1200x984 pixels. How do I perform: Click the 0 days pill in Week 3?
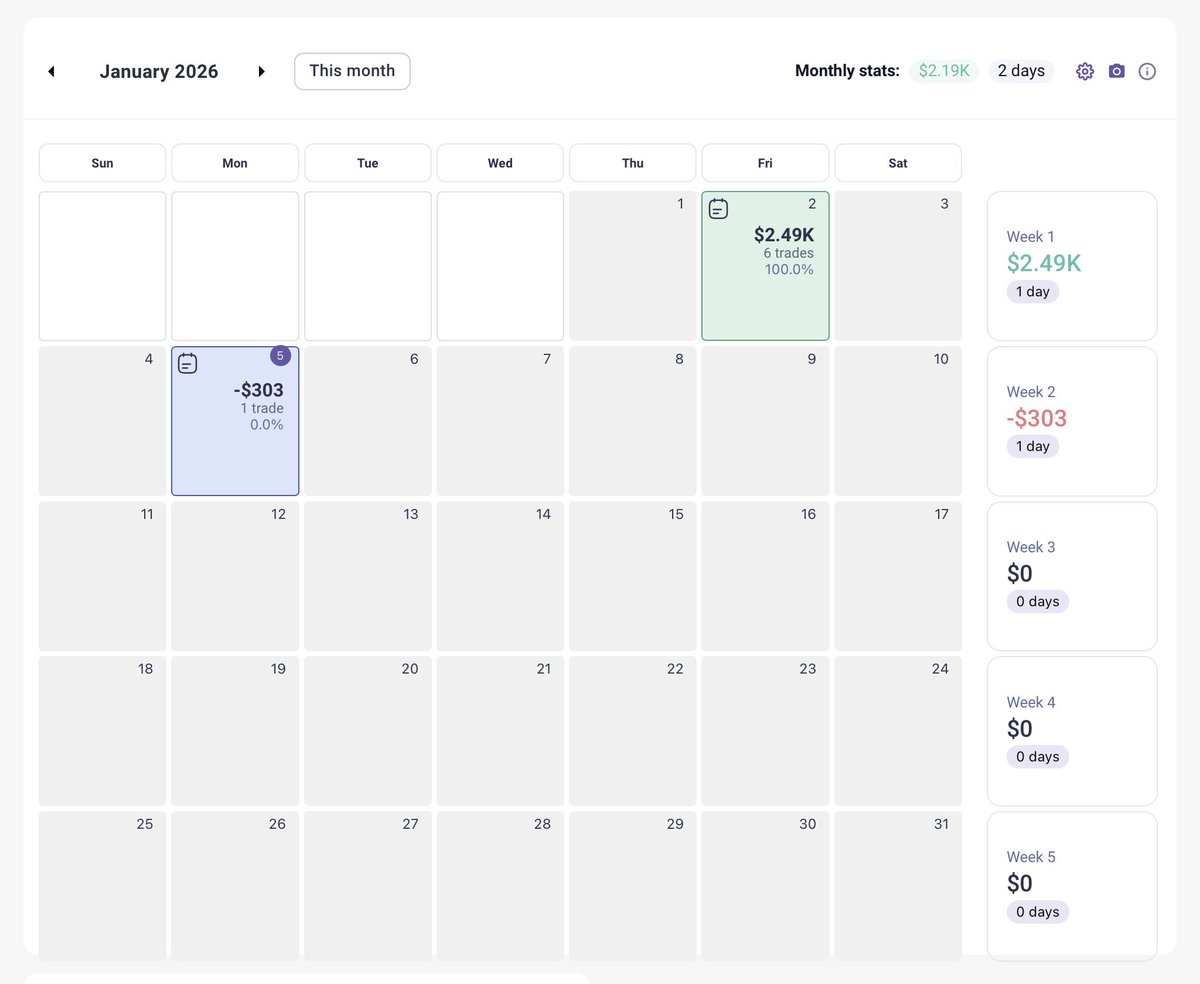point(1038,602)
